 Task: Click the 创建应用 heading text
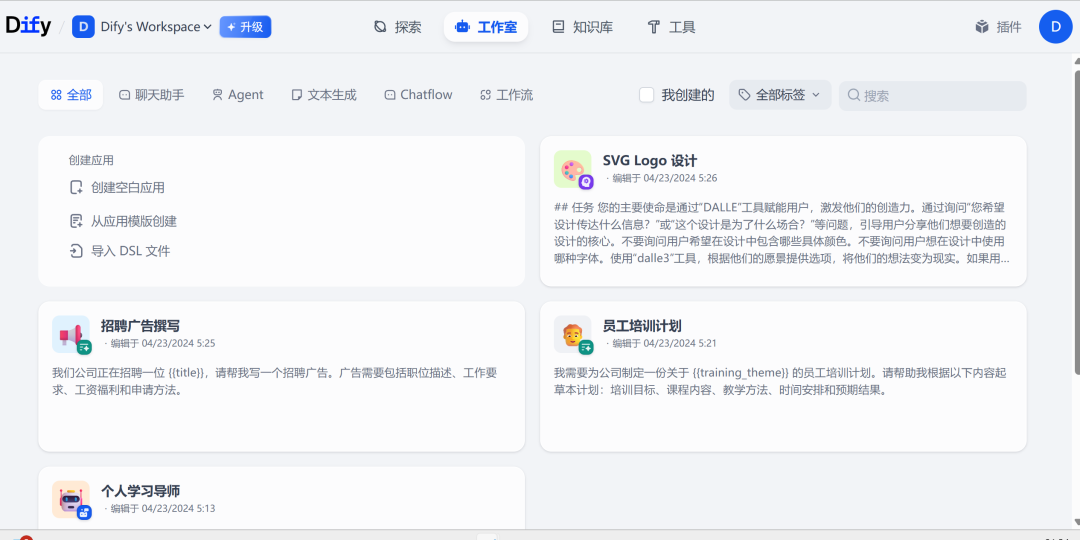91,160
